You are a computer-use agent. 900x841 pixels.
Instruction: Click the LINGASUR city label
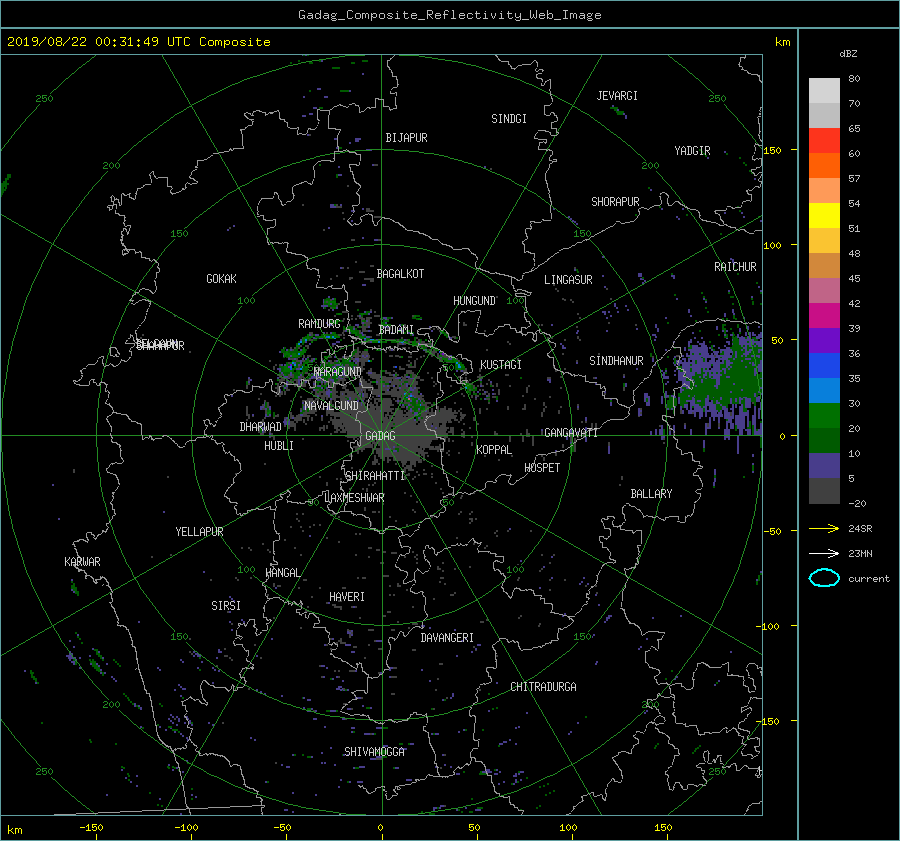[568, 280]
